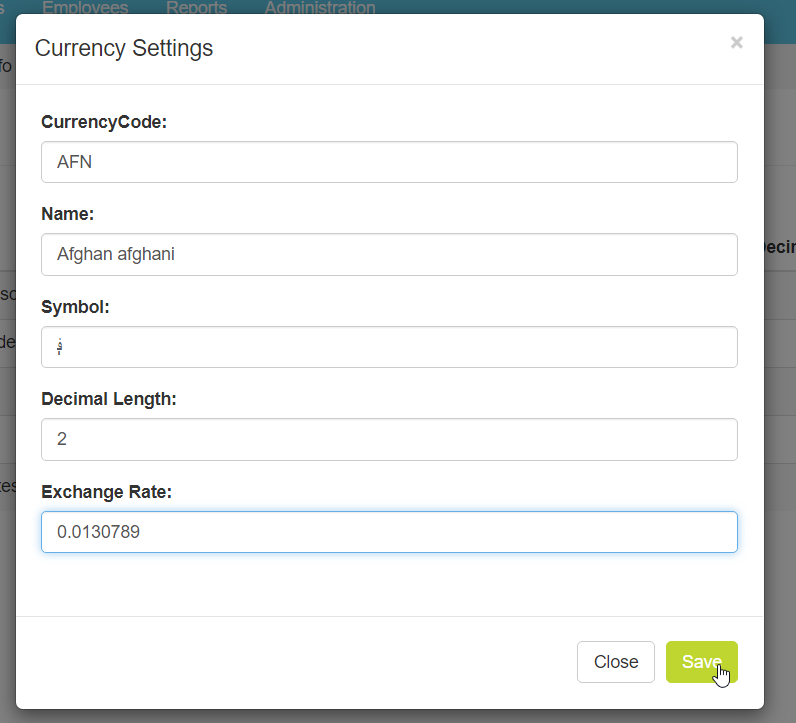Click the Decimal Length label
Image resolution: width=796 pixels, height=723 pixels.
click(108, 399)
